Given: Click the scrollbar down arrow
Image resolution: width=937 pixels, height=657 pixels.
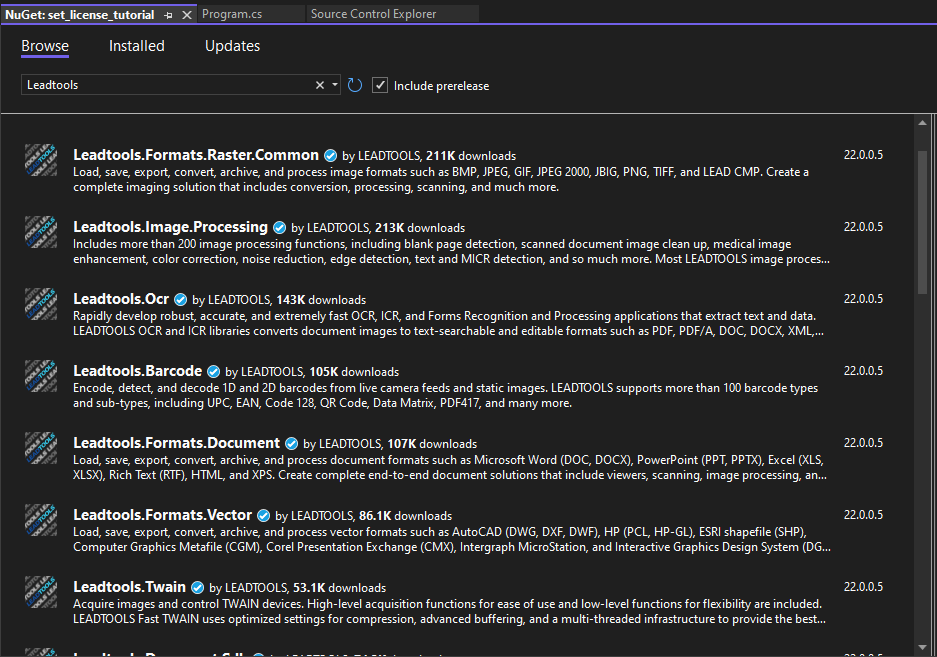Looking at the screenshot, I should 922,647.
